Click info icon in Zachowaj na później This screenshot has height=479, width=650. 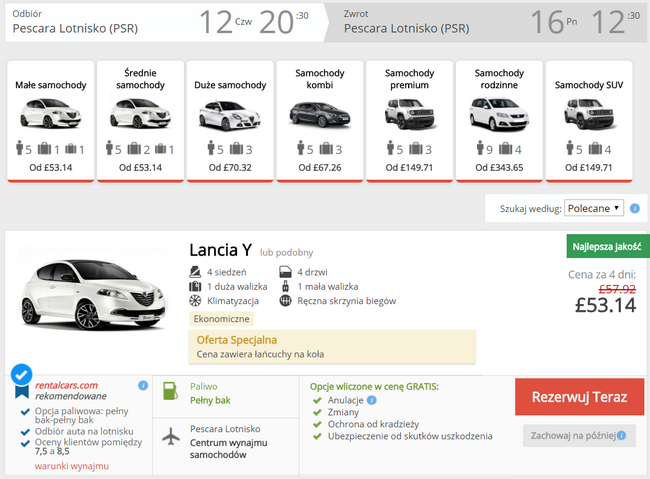click(x=624, y=436)
